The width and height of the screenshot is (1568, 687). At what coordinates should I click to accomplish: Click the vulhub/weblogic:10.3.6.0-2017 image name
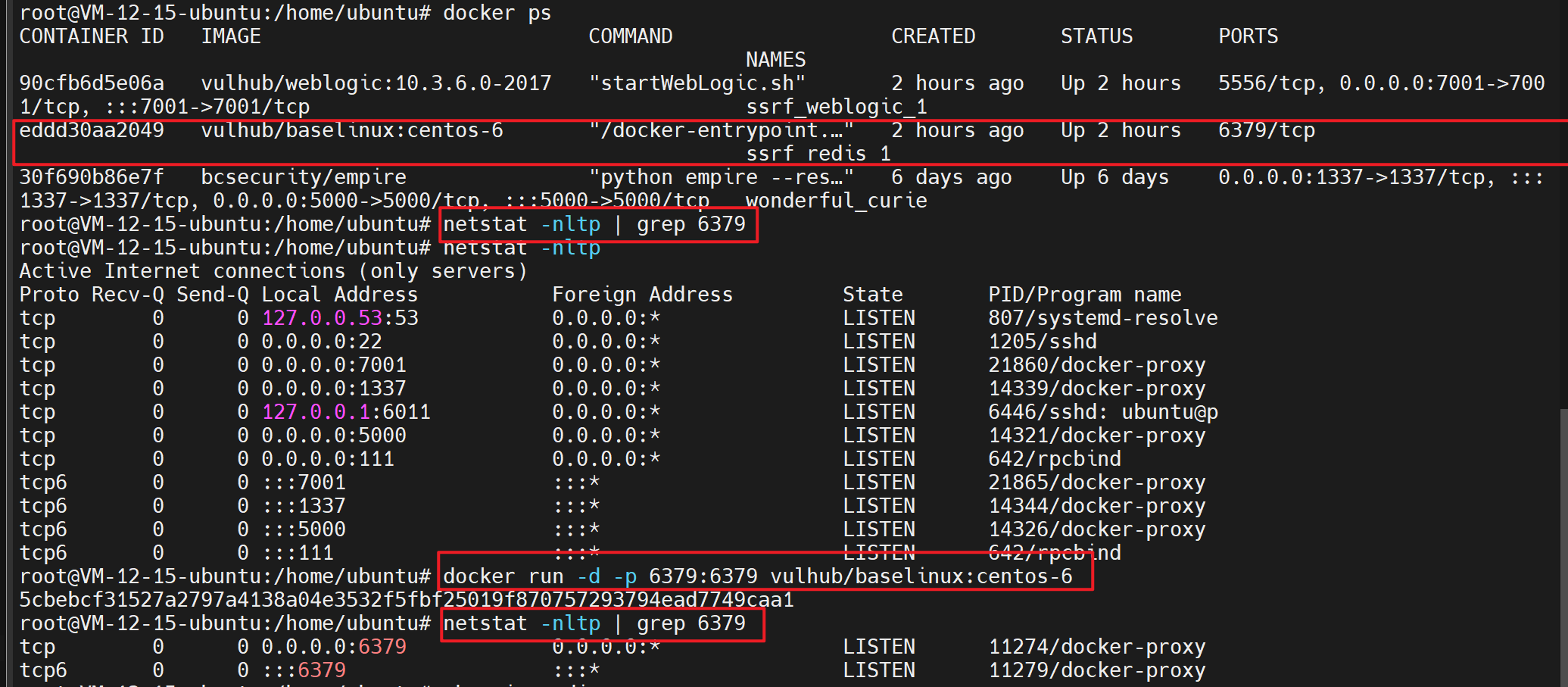(x=376, y=83)
